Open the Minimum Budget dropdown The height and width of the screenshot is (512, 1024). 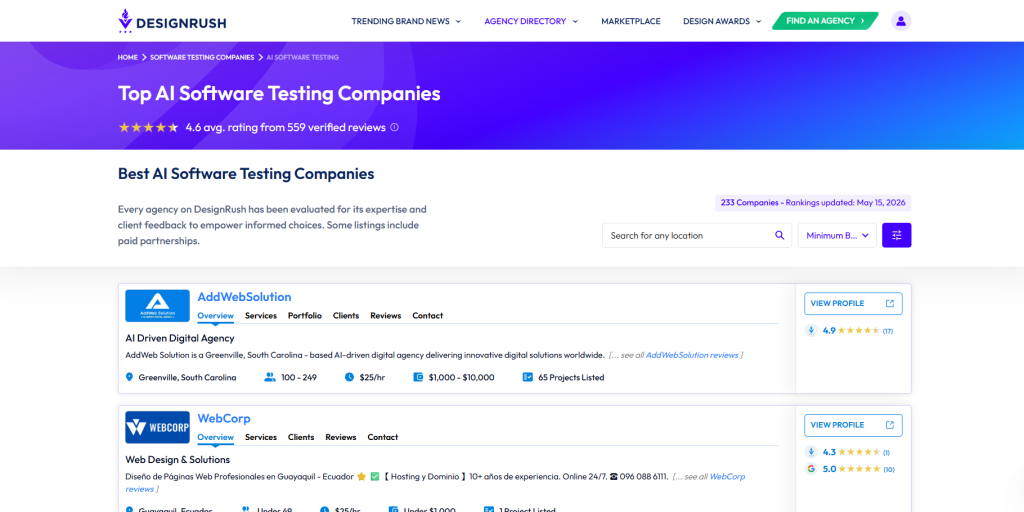(x=837, y=235)
